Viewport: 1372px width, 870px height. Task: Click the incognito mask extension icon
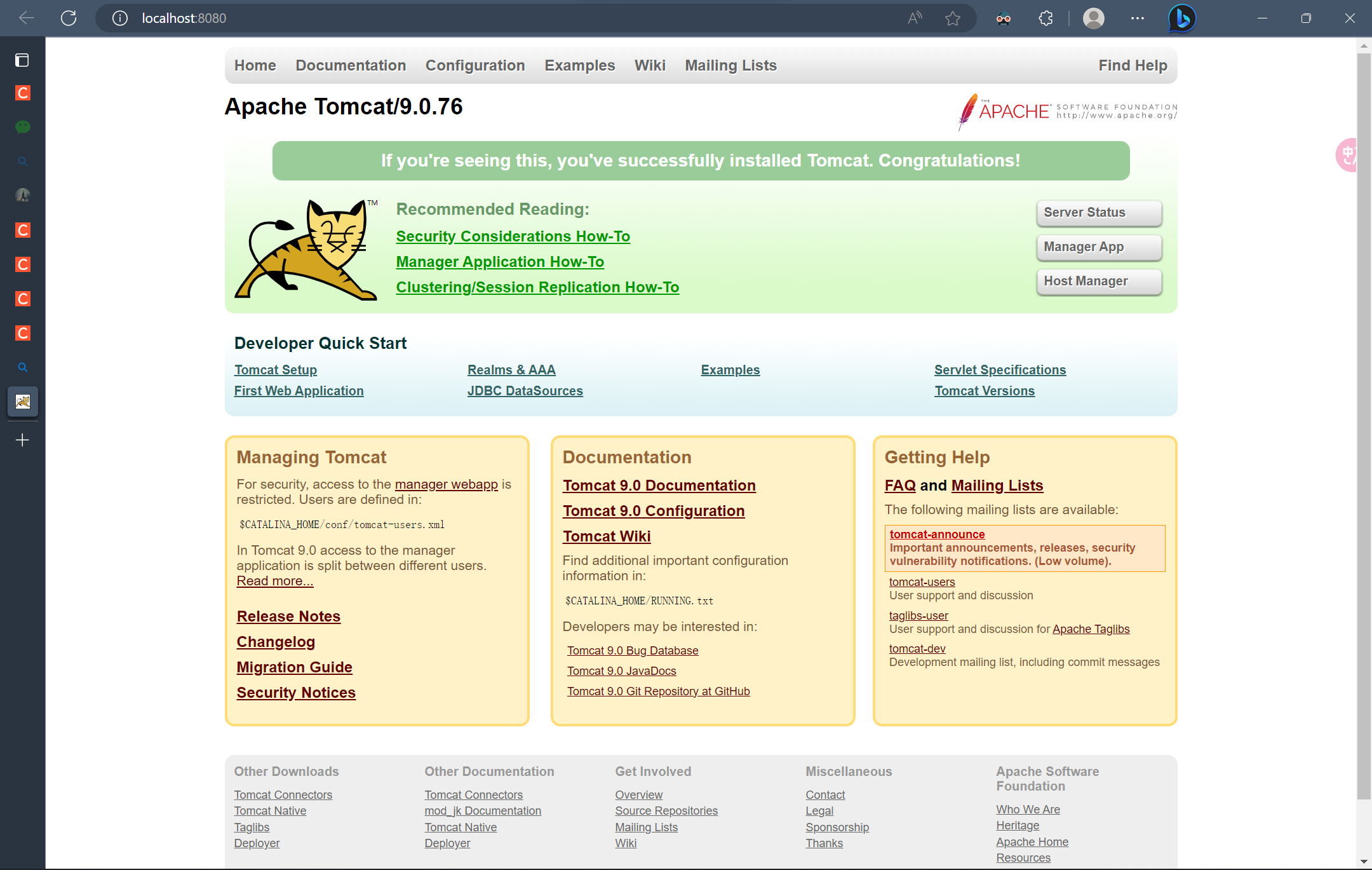coord(1004,18)
